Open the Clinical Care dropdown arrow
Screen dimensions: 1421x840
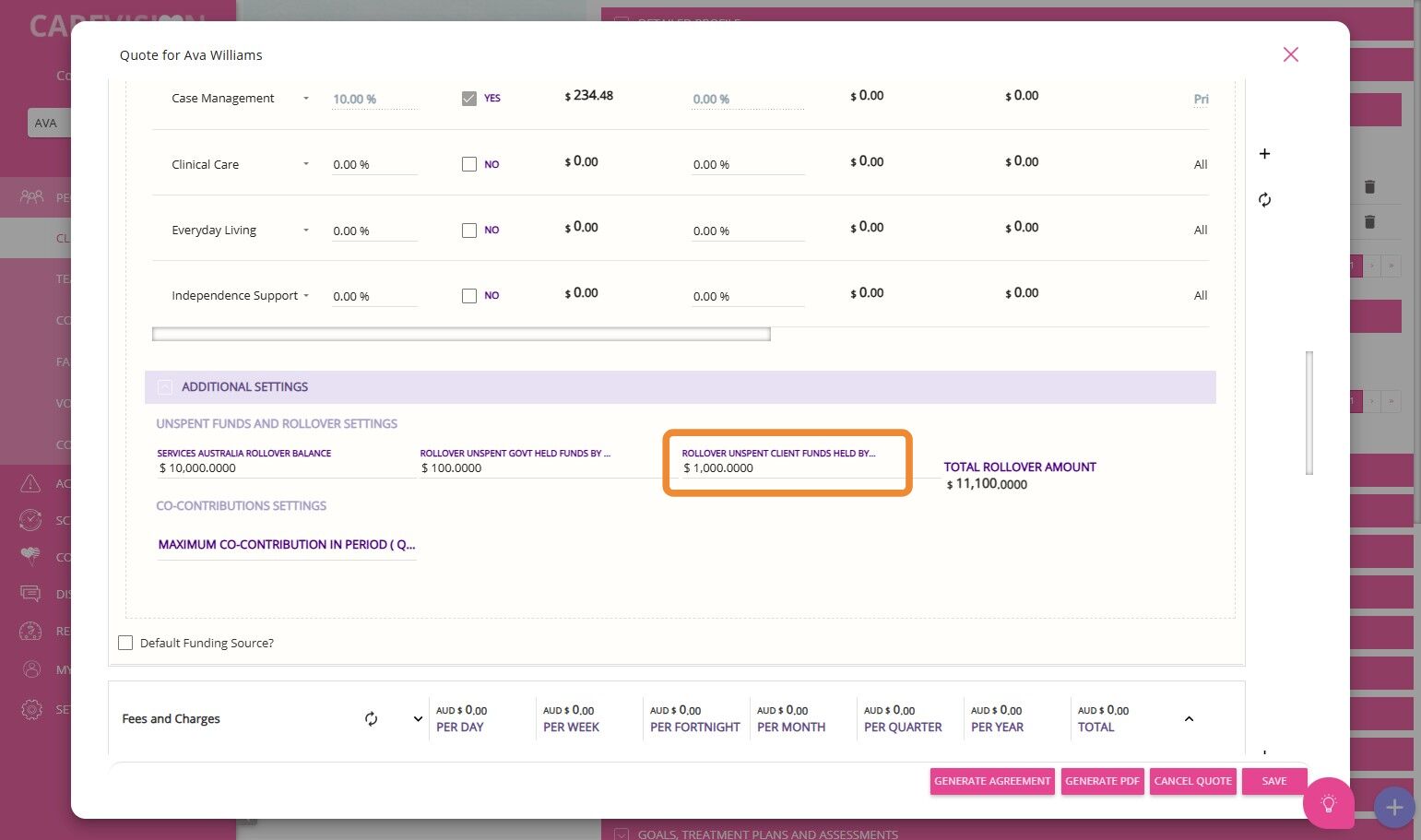pos(306,164)
